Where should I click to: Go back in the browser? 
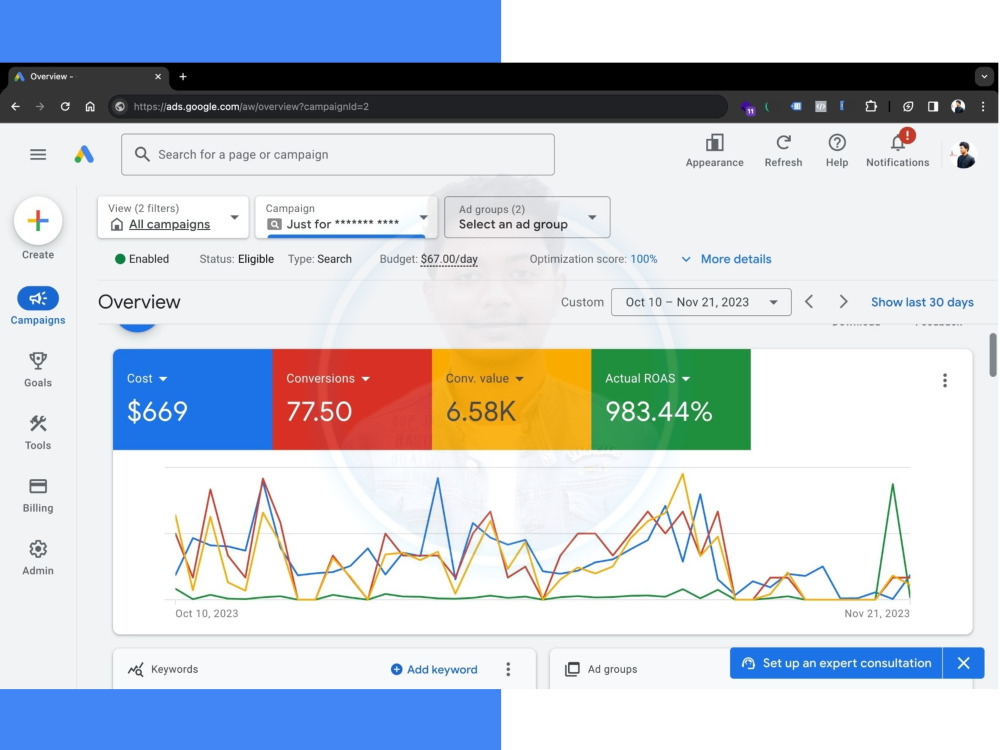click(x=15, y=107)
